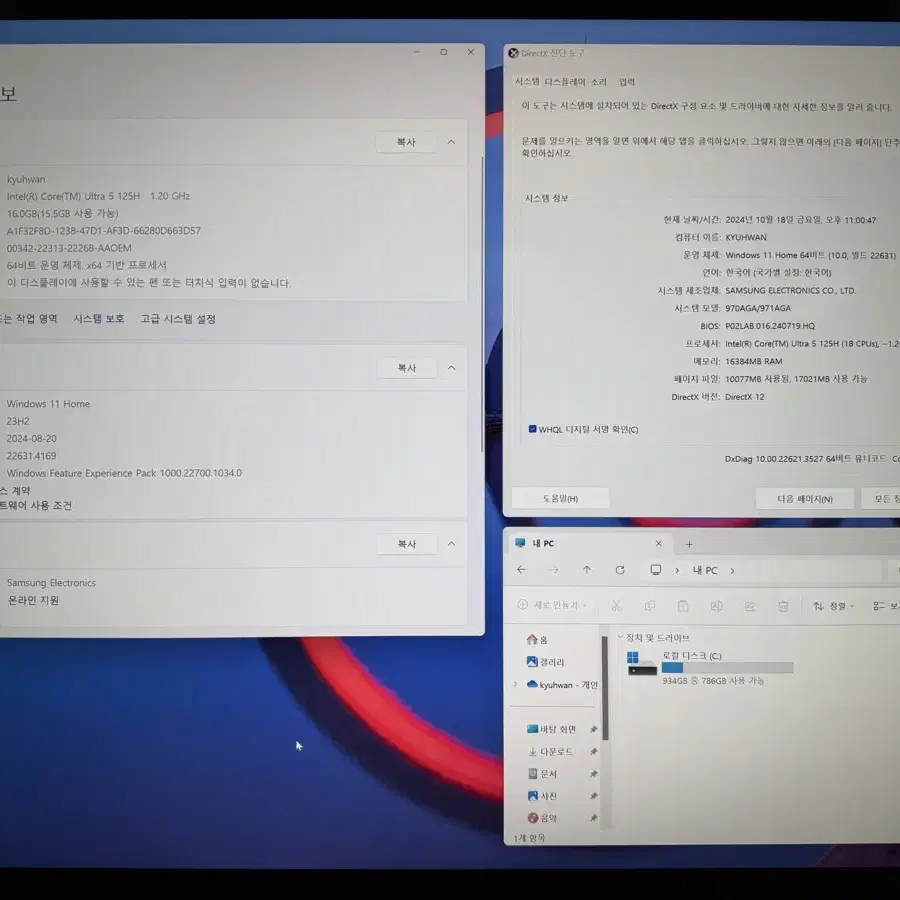The width and height of the screenshot is (900, 900).
Task: Click the monitor icon in address bar
Action: (x=655, y=569)
